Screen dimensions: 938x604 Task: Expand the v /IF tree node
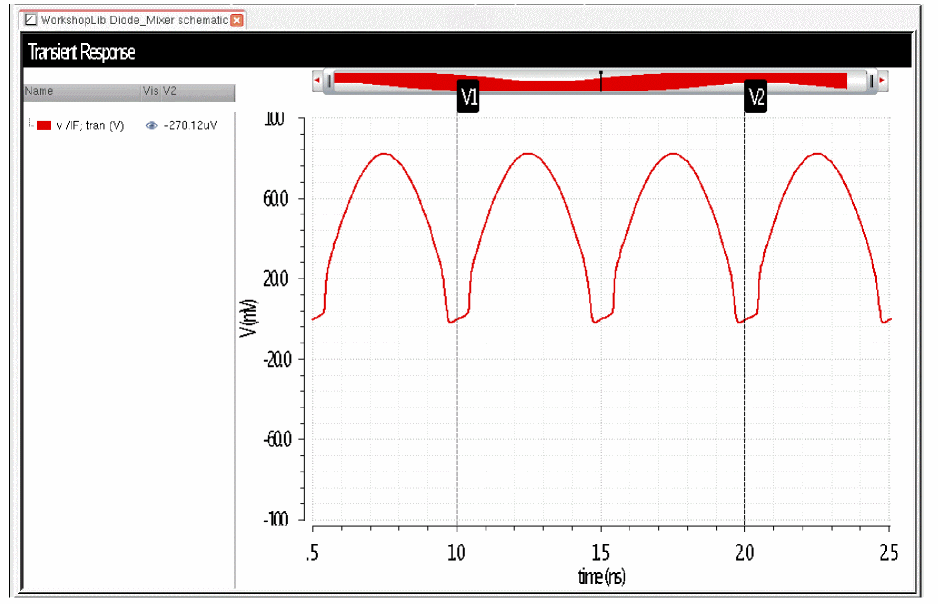[31, 124]
